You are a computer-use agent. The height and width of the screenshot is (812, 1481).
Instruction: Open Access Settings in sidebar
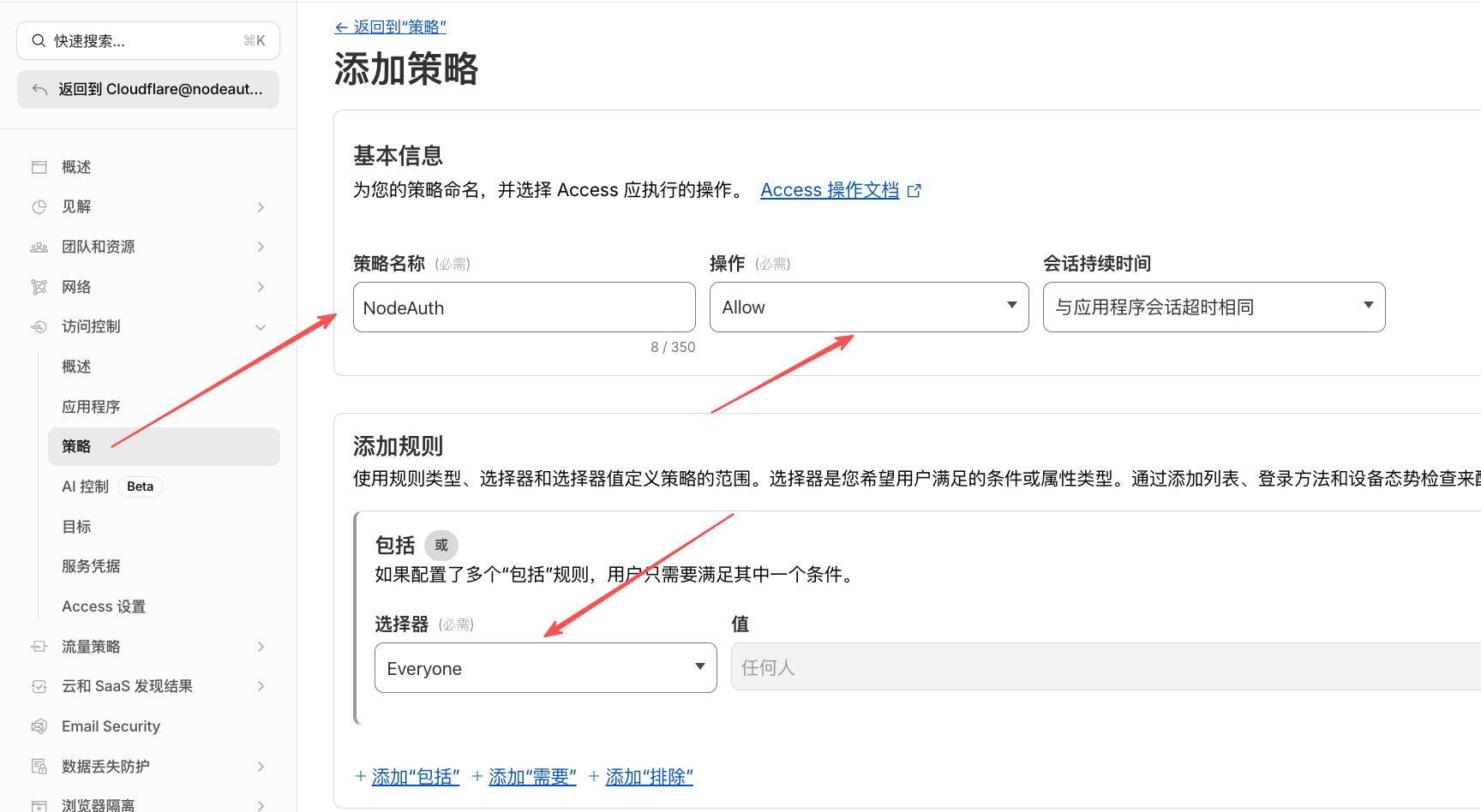pos(104,606)
